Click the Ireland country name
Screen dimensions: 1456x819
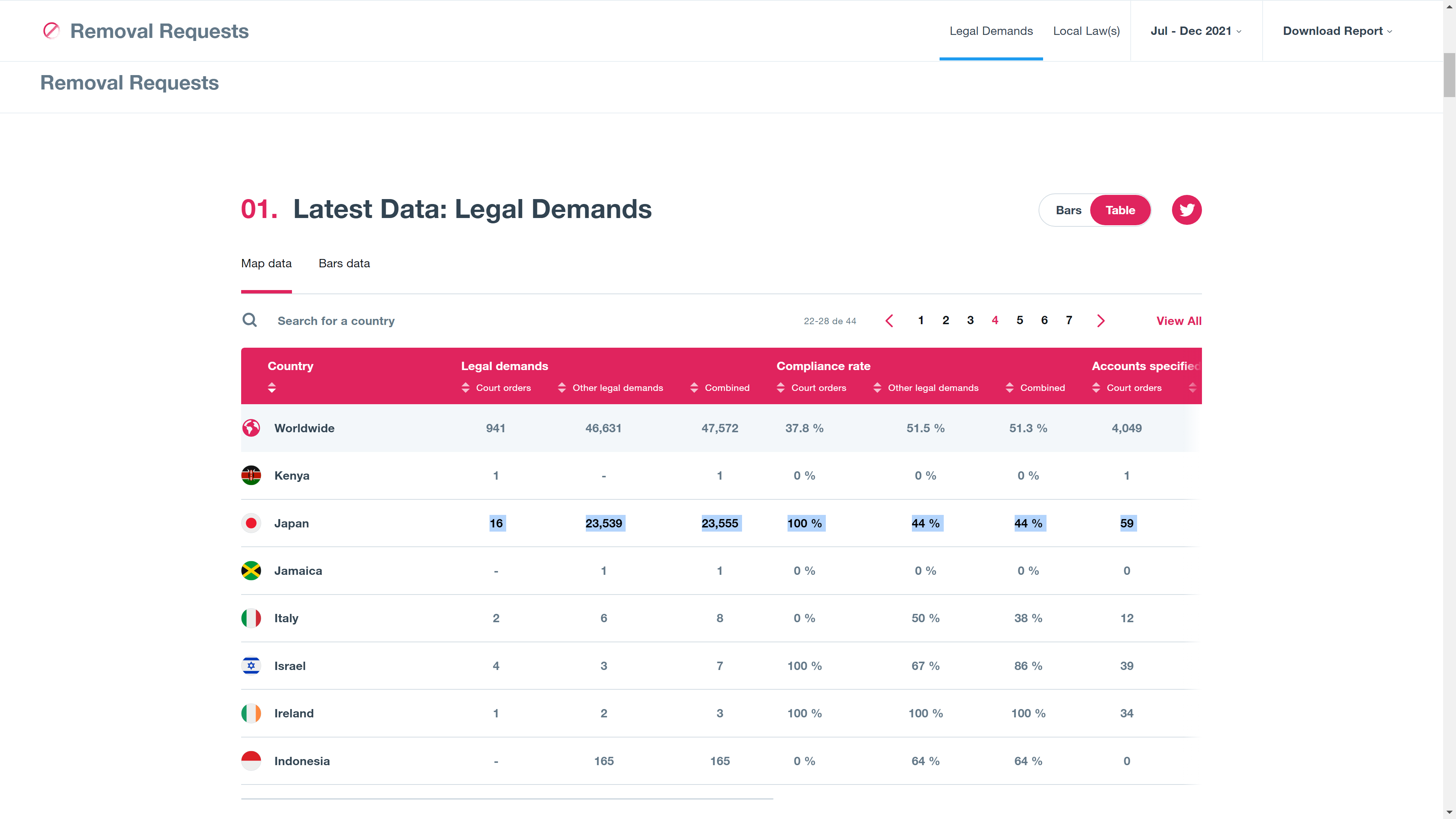[x=293, y=713]
